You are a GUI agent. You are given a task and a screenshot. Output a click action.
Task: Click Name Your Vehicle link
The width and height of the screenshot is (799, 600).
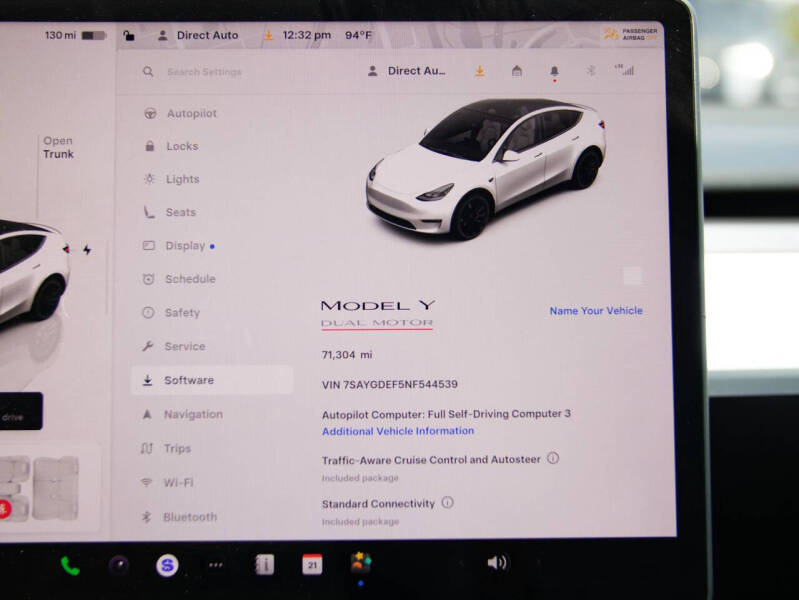(596, 310)
